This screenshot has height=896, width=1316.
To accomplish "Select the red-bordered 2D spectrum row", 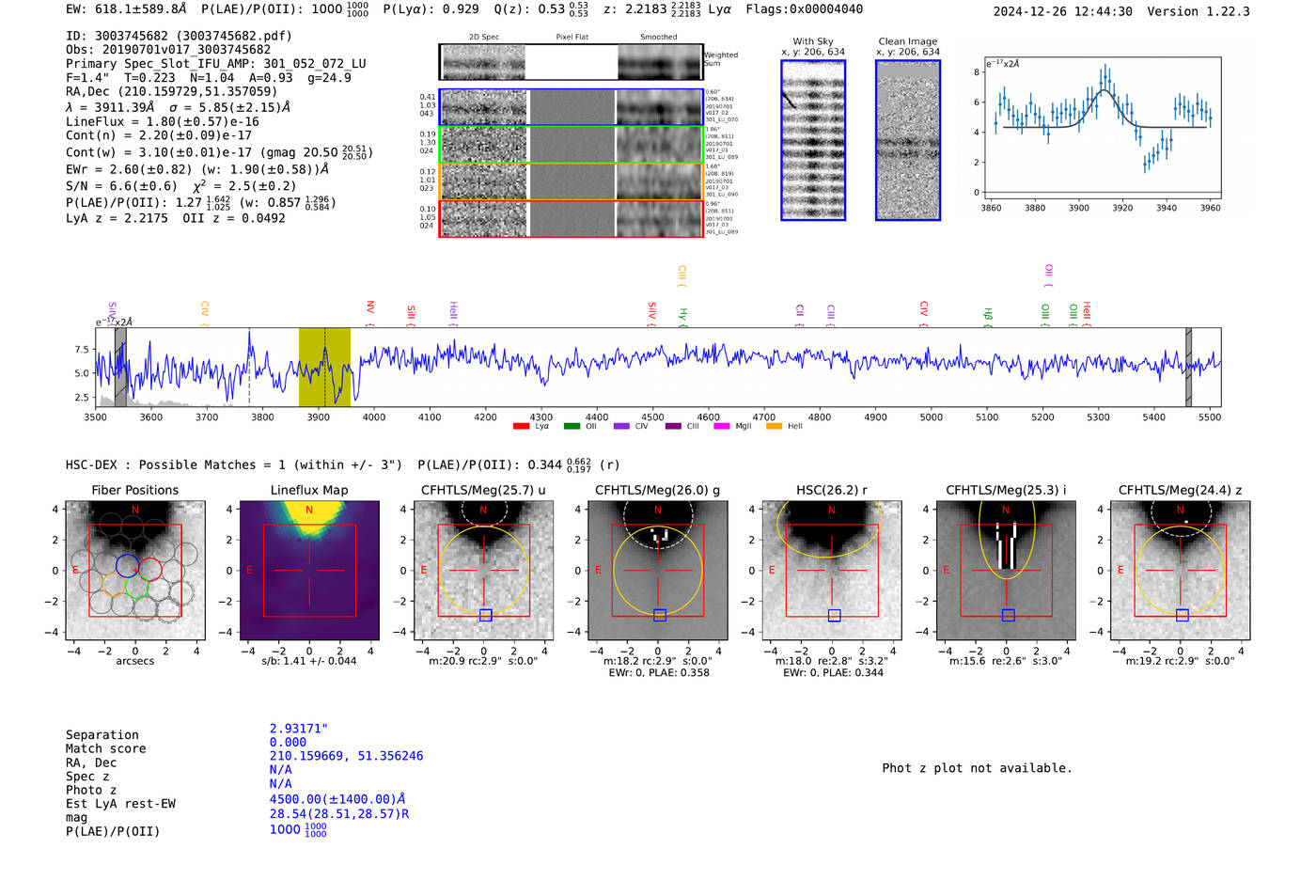I will (572, 218).
